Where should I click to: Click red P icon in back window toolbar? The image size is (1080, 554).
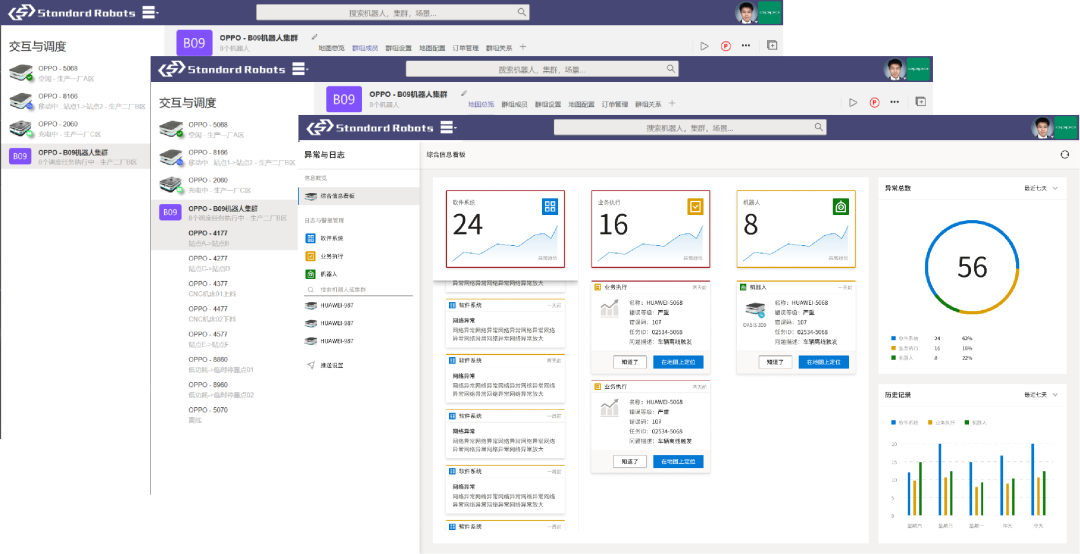pos(725,46)
